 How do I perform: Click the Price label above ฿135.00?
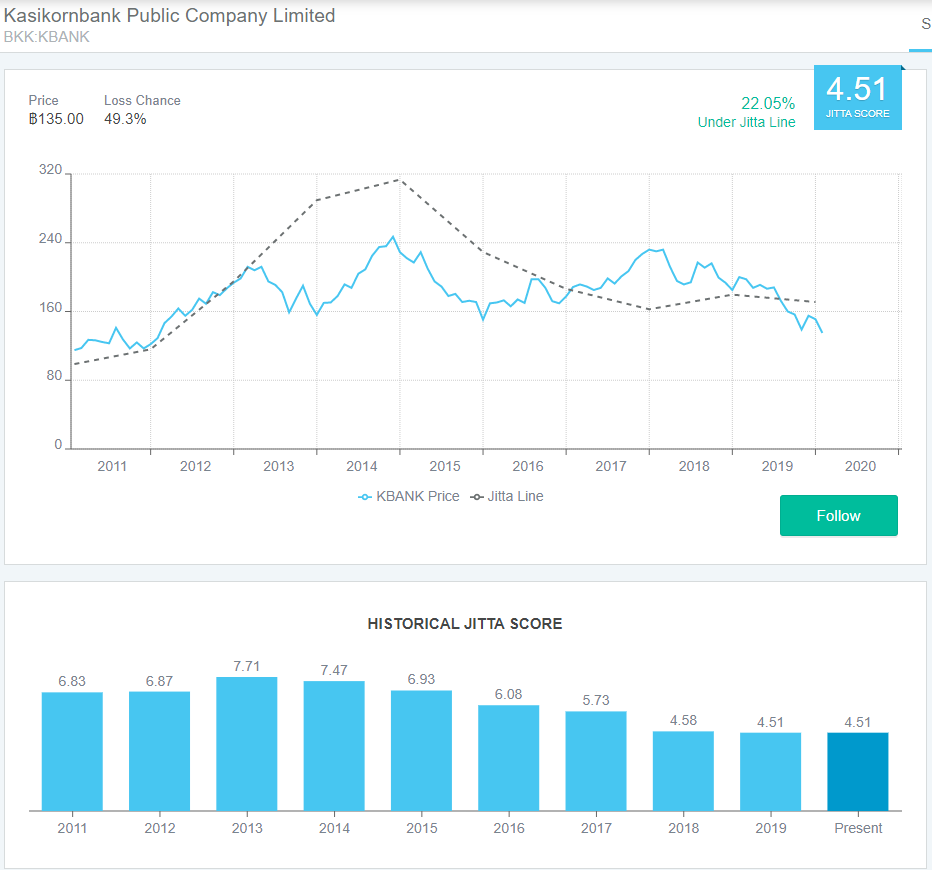click(x=43, y=100)
